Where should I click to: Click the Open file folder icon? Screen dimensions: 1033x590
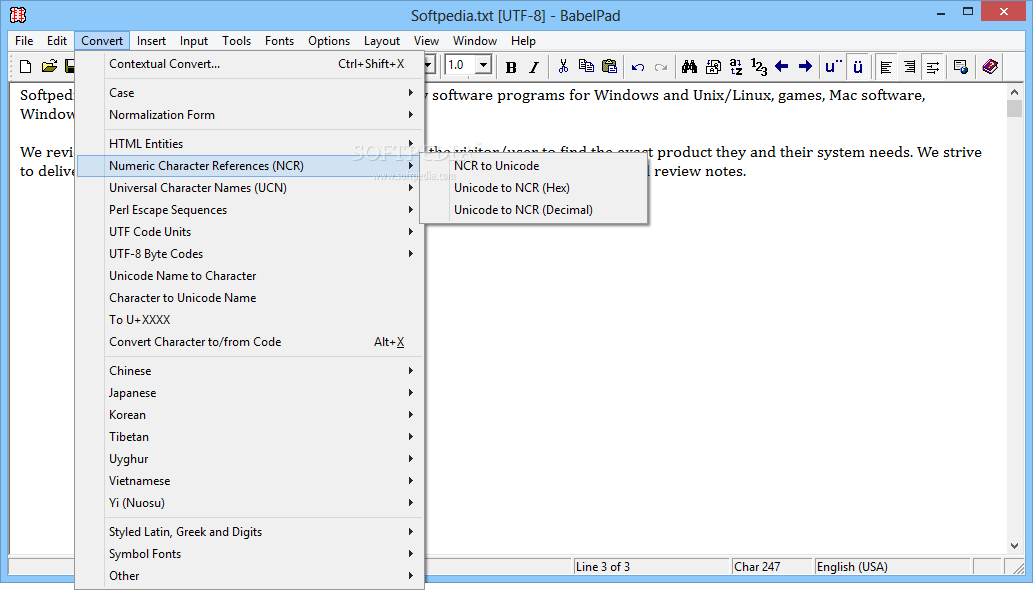[x=49, y=67]
